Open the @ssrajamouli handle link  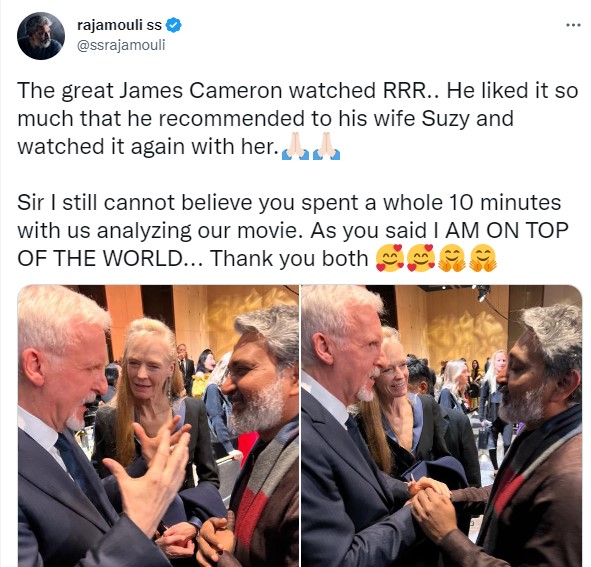(x=121, y=45)
